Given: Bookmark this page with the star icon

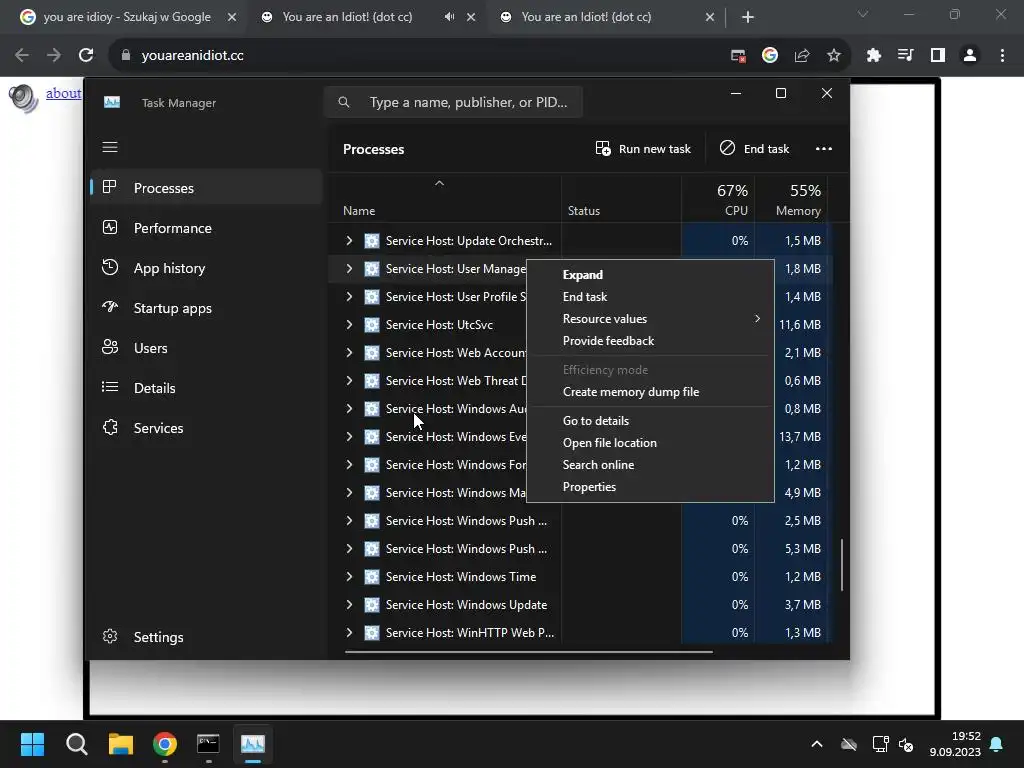Looking at the screenshot, I should pos(834,56).
